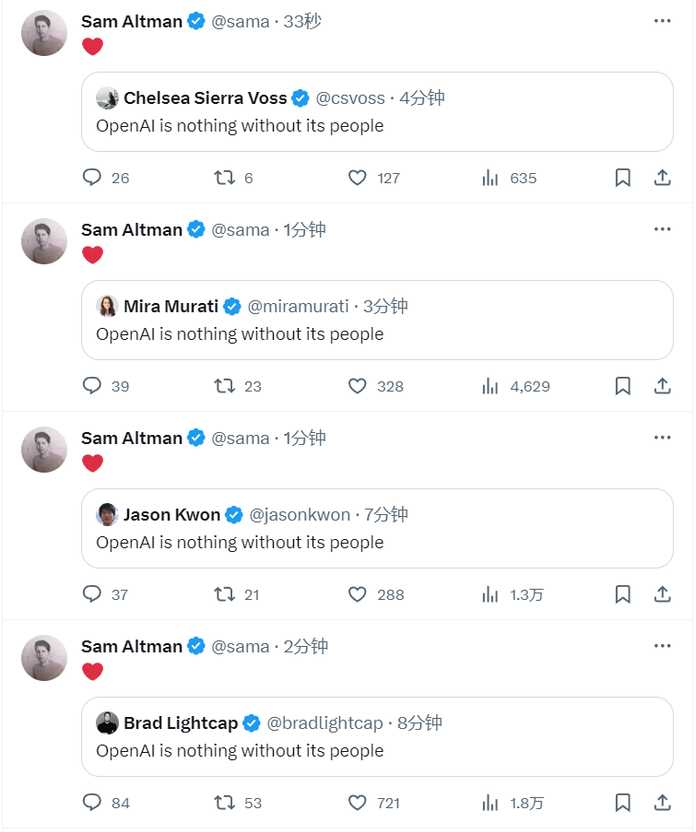Bookmark the tweet quoting Brad Lightcap
Screen dimensions: 696x832
pyautogui.click(x=623, y=802)
